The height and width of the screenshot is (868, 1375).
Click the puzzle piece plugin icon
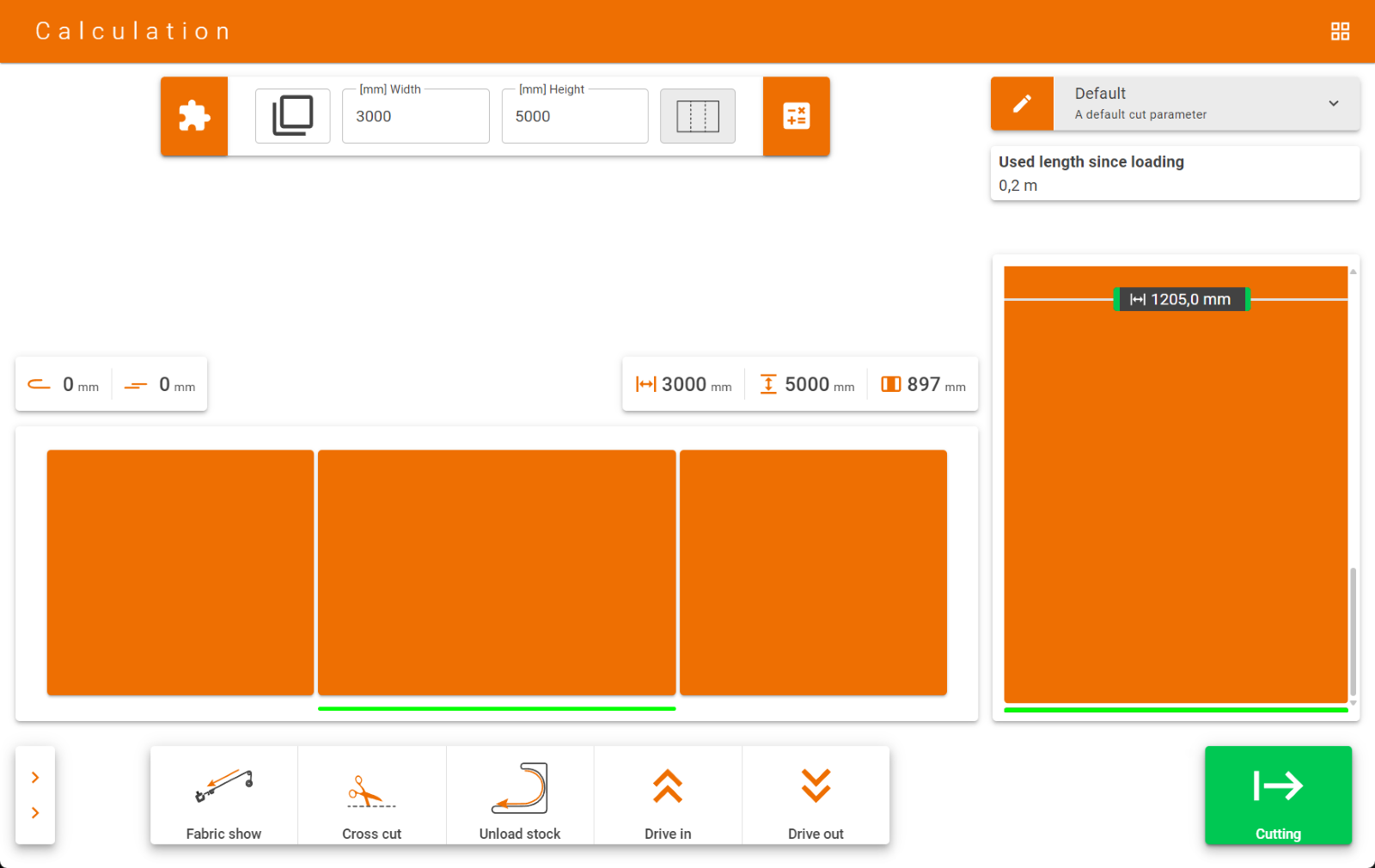194,116
